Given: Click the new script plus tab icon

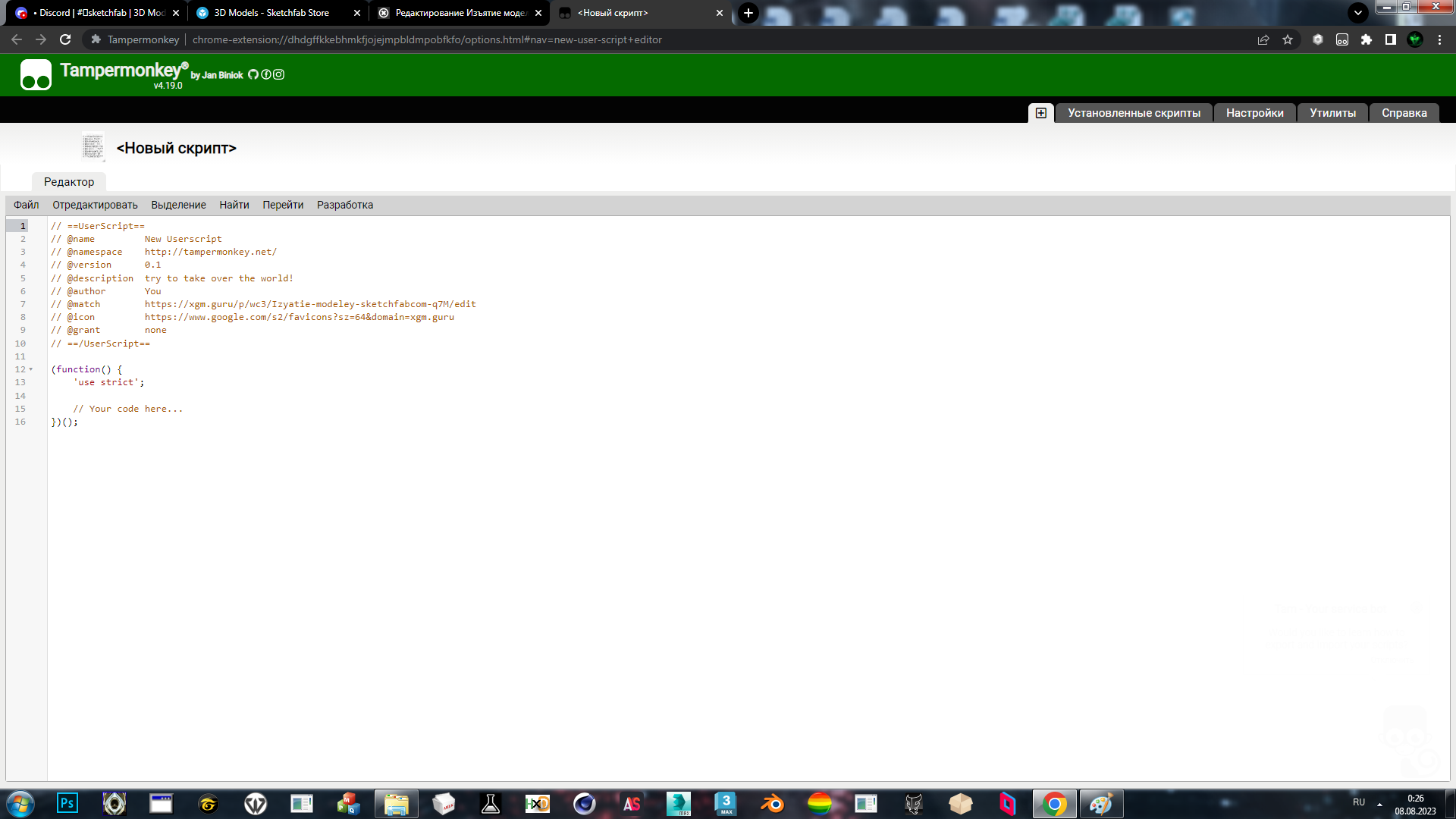Looking at the screenshot, I should [x=1040, y=113].
